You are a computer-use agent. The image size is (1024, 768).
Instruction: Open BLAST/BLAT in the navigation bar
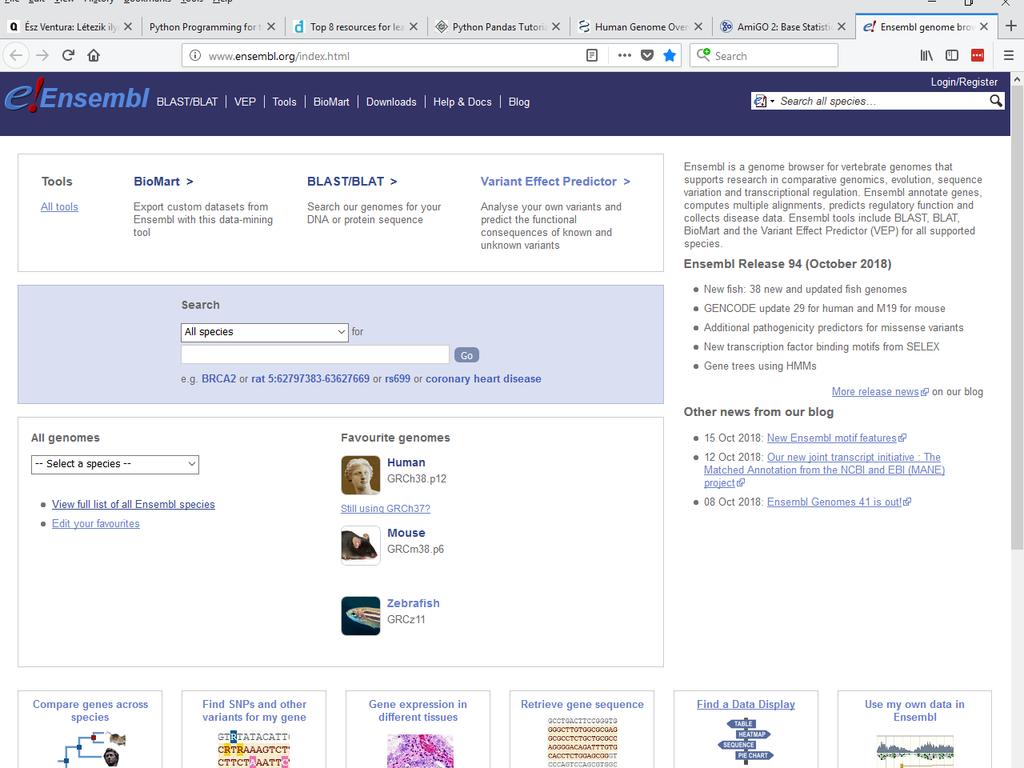187,102
